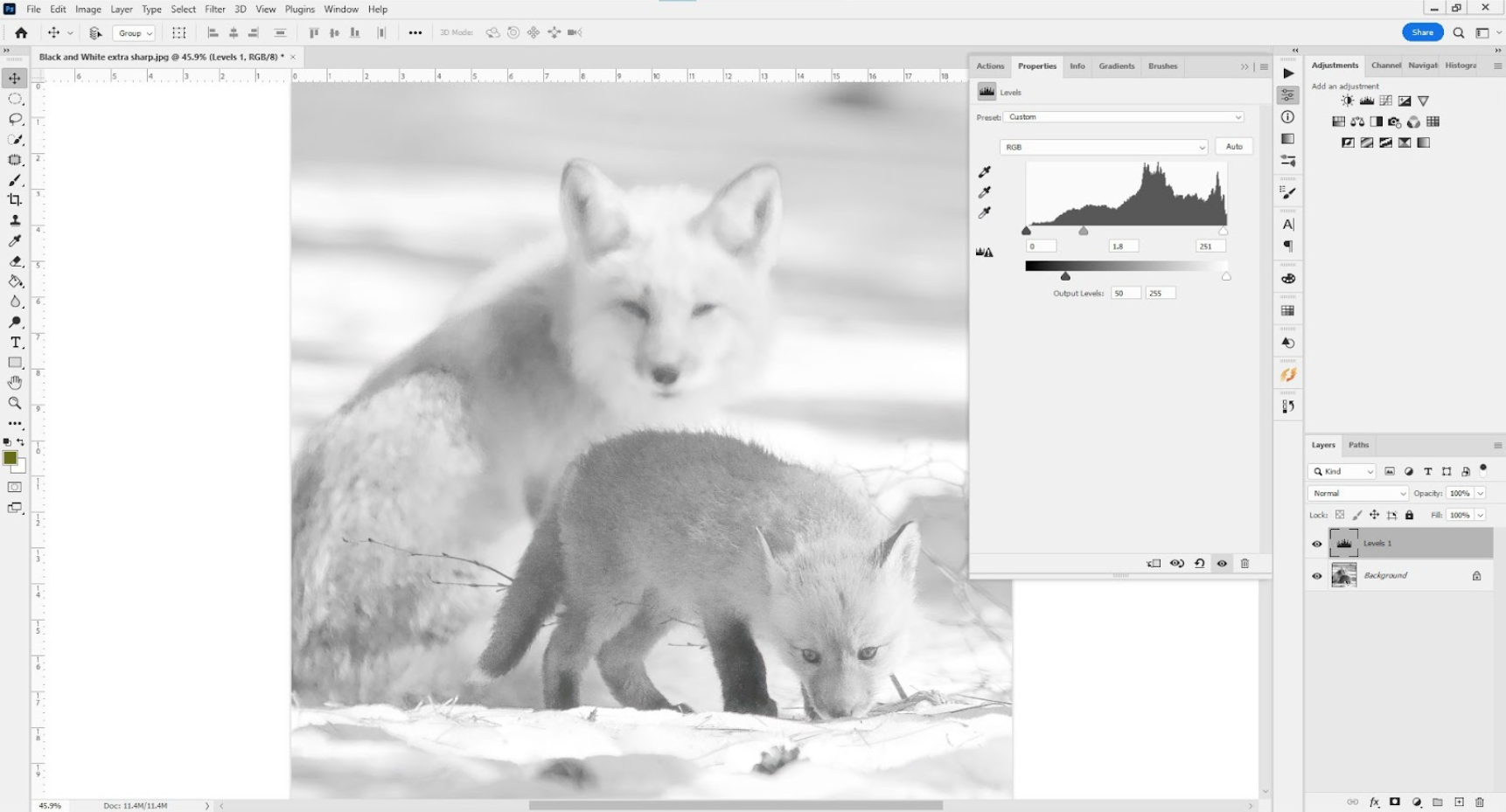Expand the layer blend mode Normal dropdown
The image size is (1506, 812).
click(1358, 494)
